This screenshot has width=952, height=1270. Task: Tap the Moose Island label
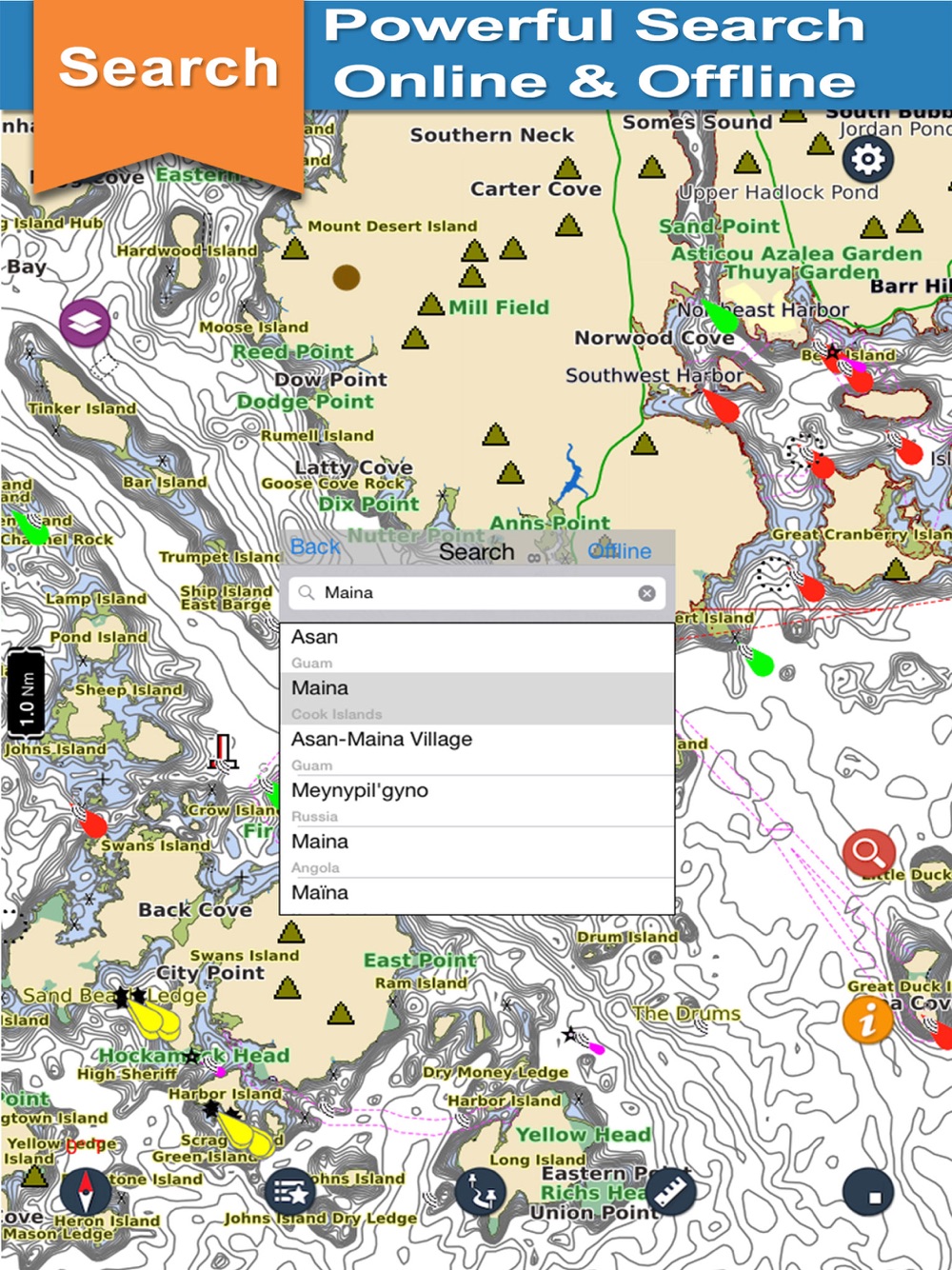coord(253,327)
